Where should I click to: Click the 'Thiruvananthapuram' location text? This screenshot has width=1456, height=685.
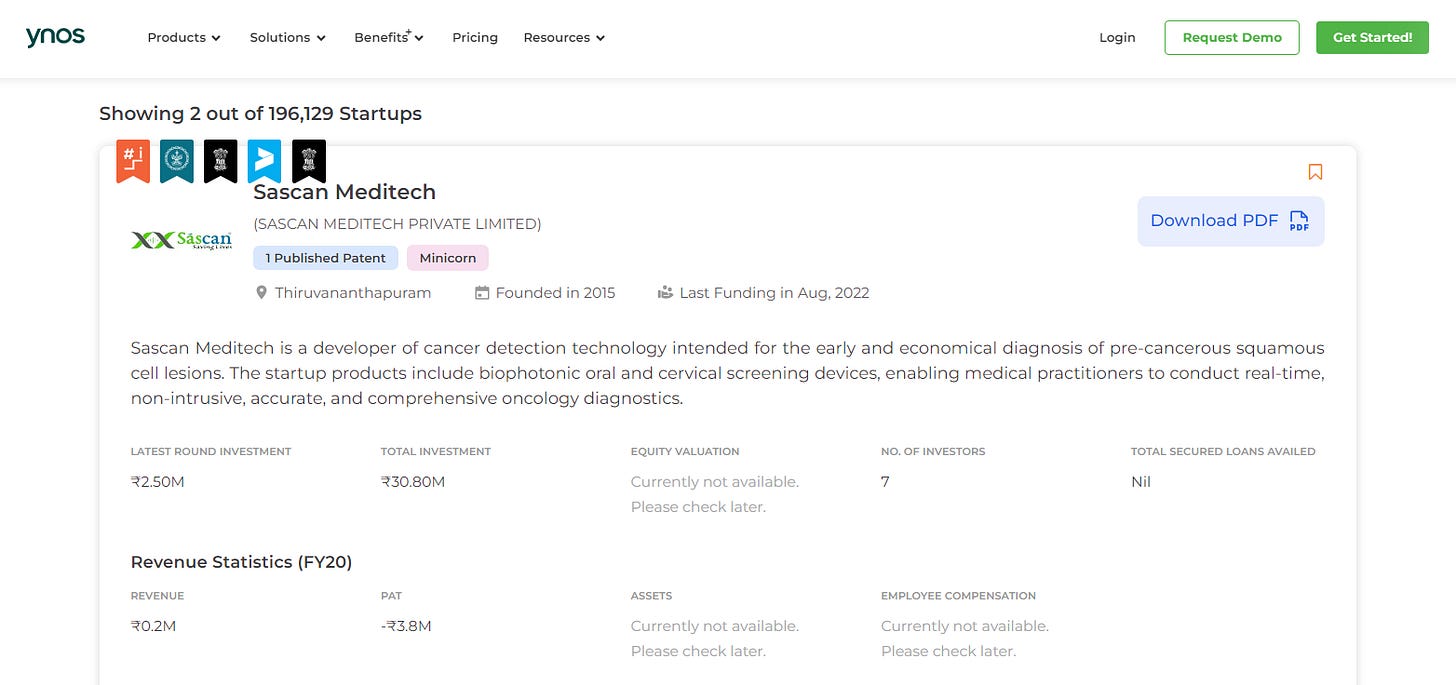(x=353, y=293)
